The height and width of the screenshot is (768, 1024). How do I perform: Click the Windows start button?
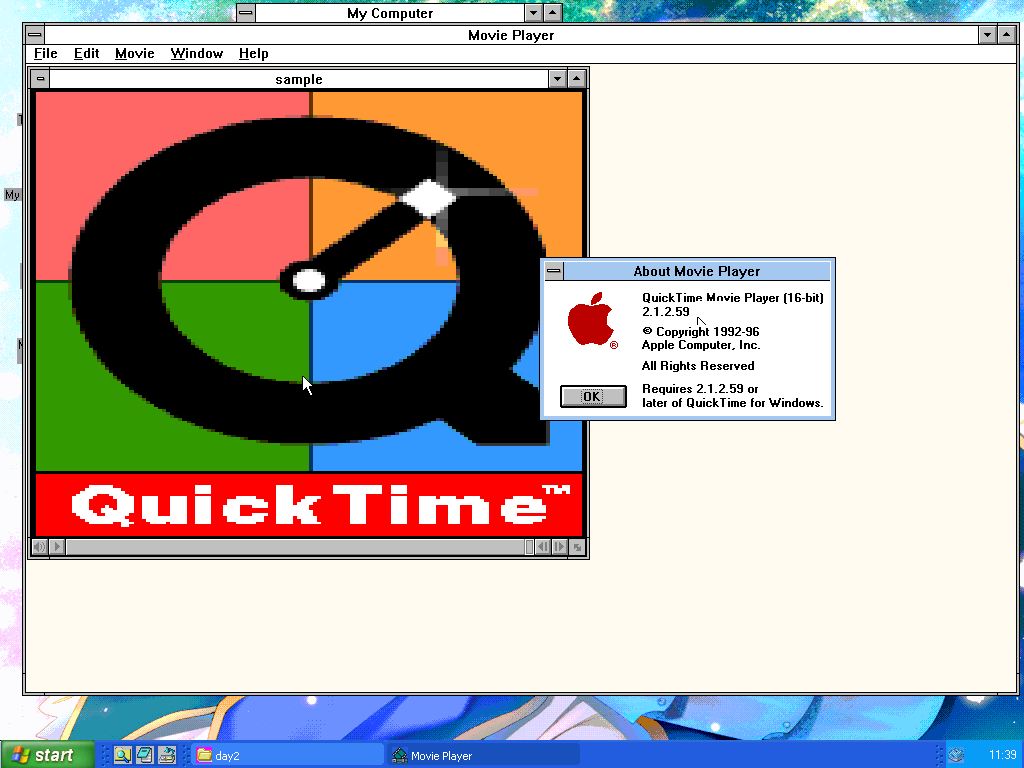(x=47, y=755)
